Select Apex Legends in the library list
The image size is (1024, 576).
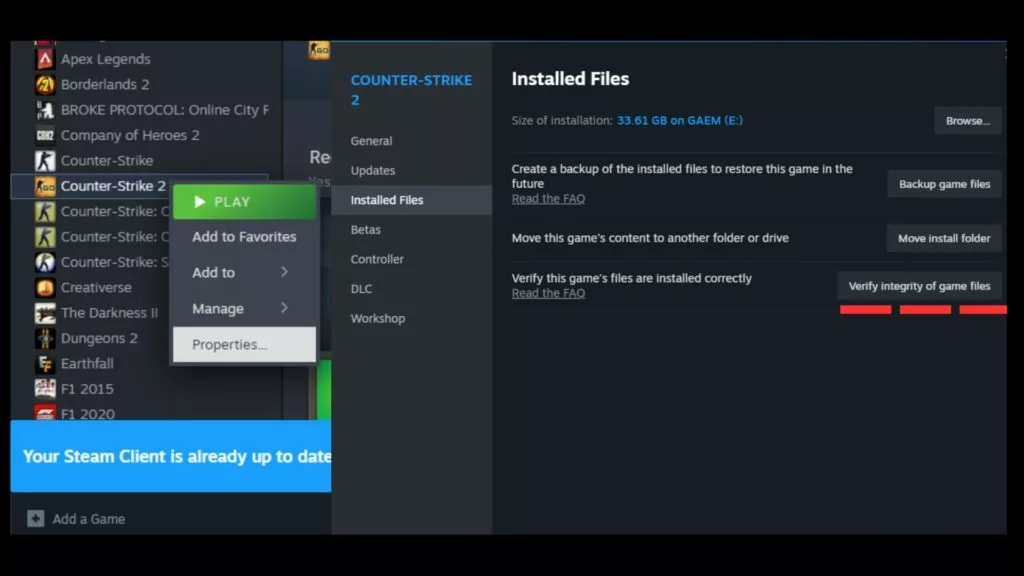click(106, 59)
